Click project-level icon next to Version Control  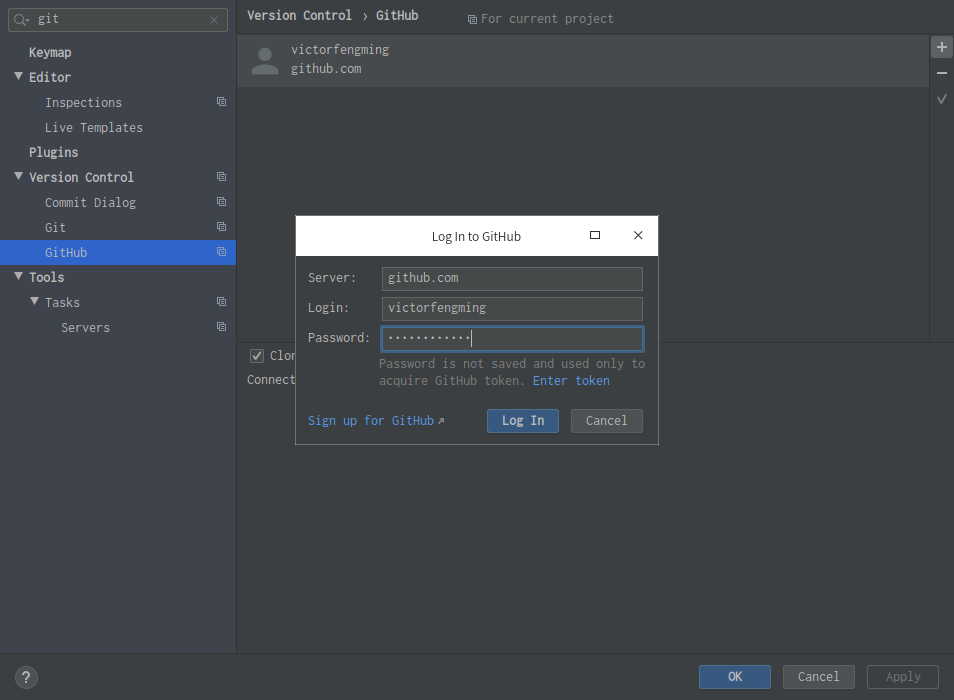[221, 176]
